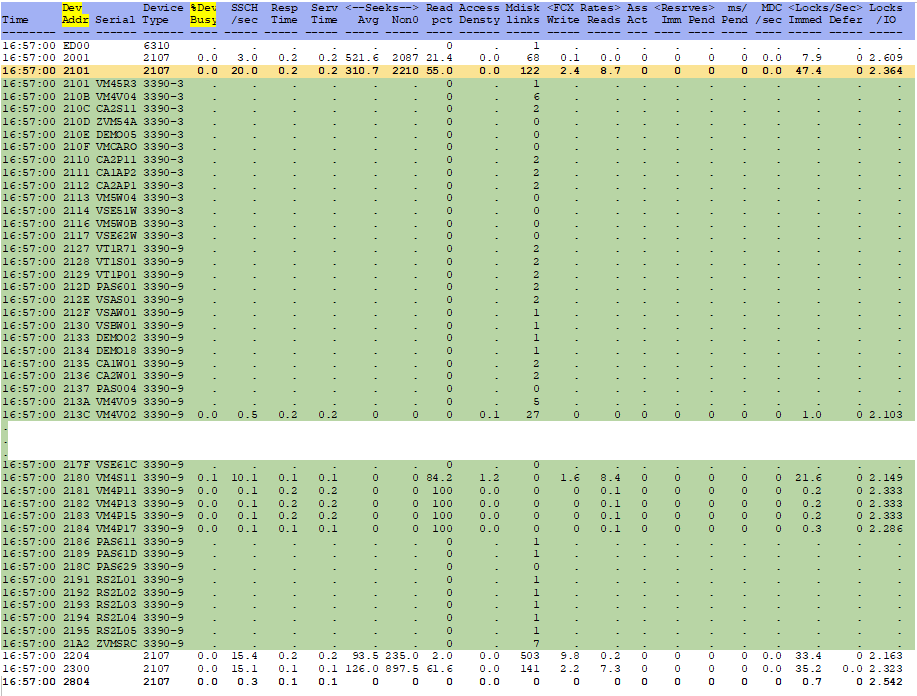Screen dimensions: 917x696
Task: Click the ED00 device row
Action: (458, 46)
